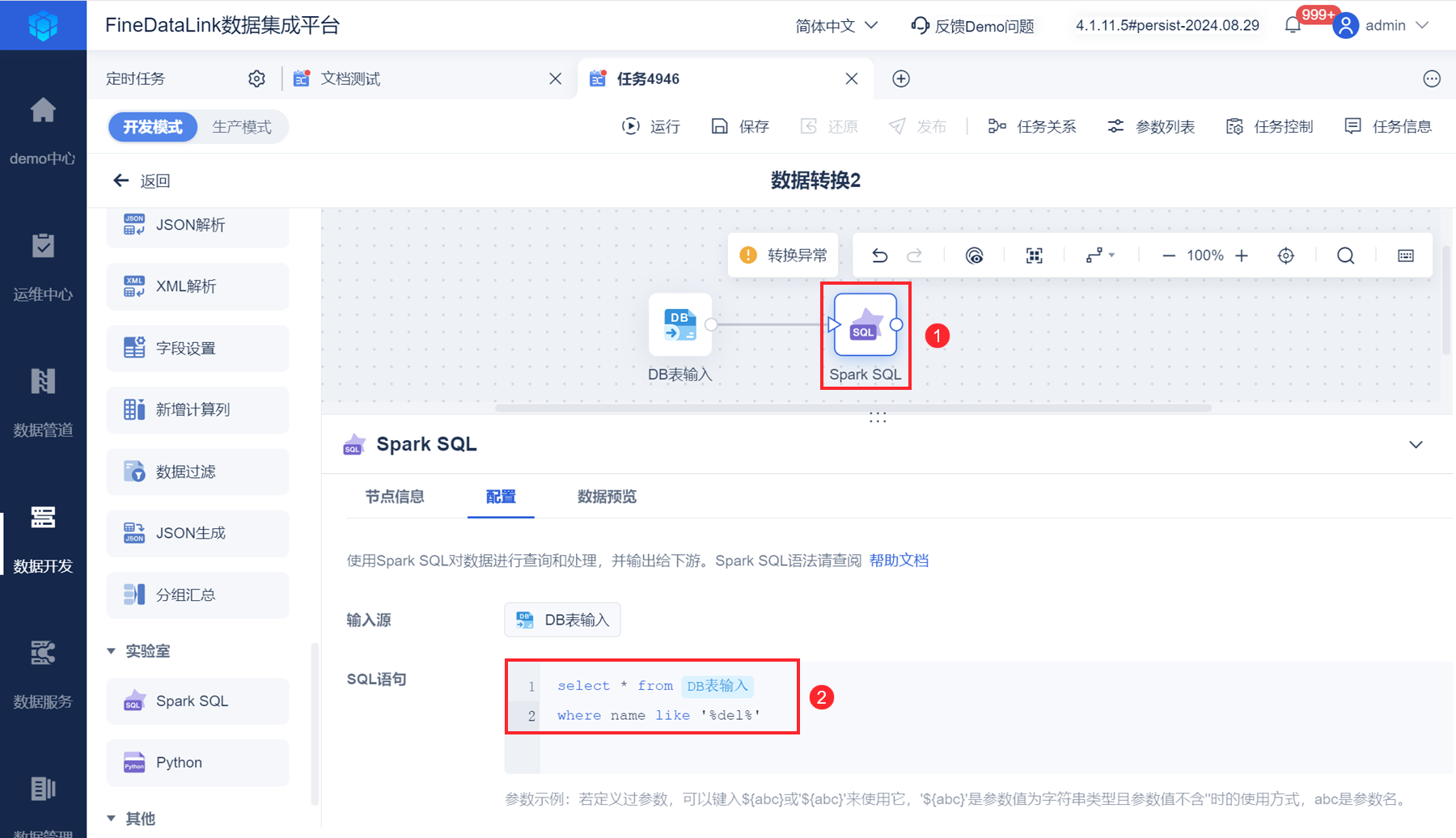Open the canvas keyboard shortcuts icon

coord(1406,256)
